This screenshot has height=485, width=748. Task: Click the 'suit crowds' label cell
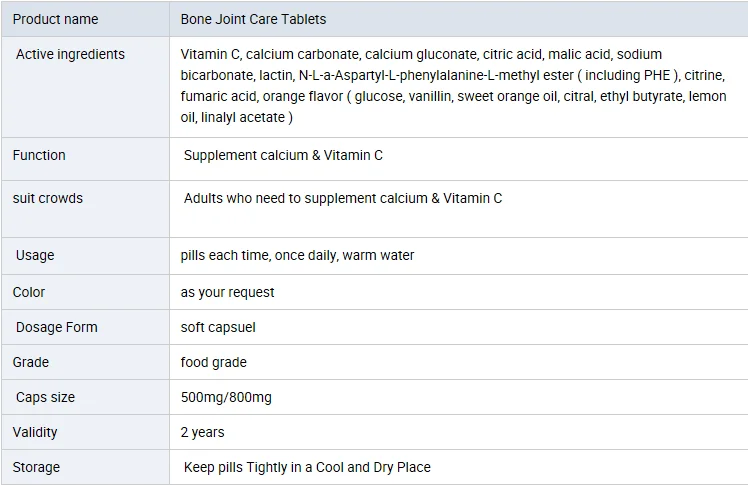48,198
